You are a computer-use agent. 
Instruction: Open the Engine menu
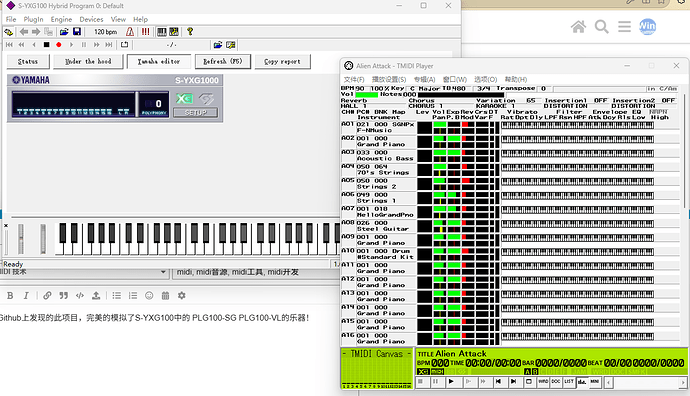[x=61, y=19]
